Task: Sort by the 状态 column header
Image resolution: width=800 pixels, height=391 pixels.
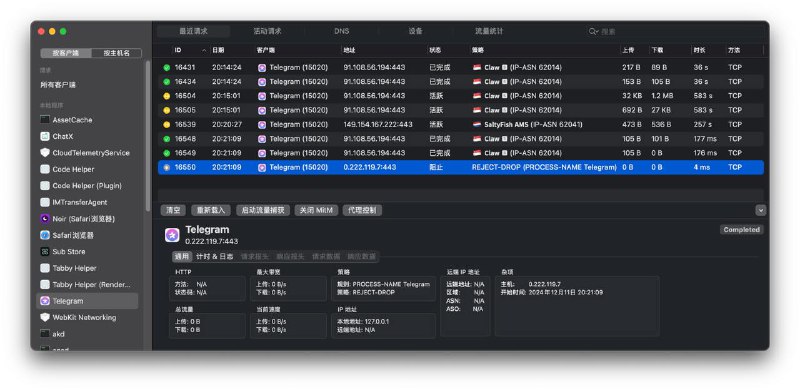Action: click(x=435, y=51)
